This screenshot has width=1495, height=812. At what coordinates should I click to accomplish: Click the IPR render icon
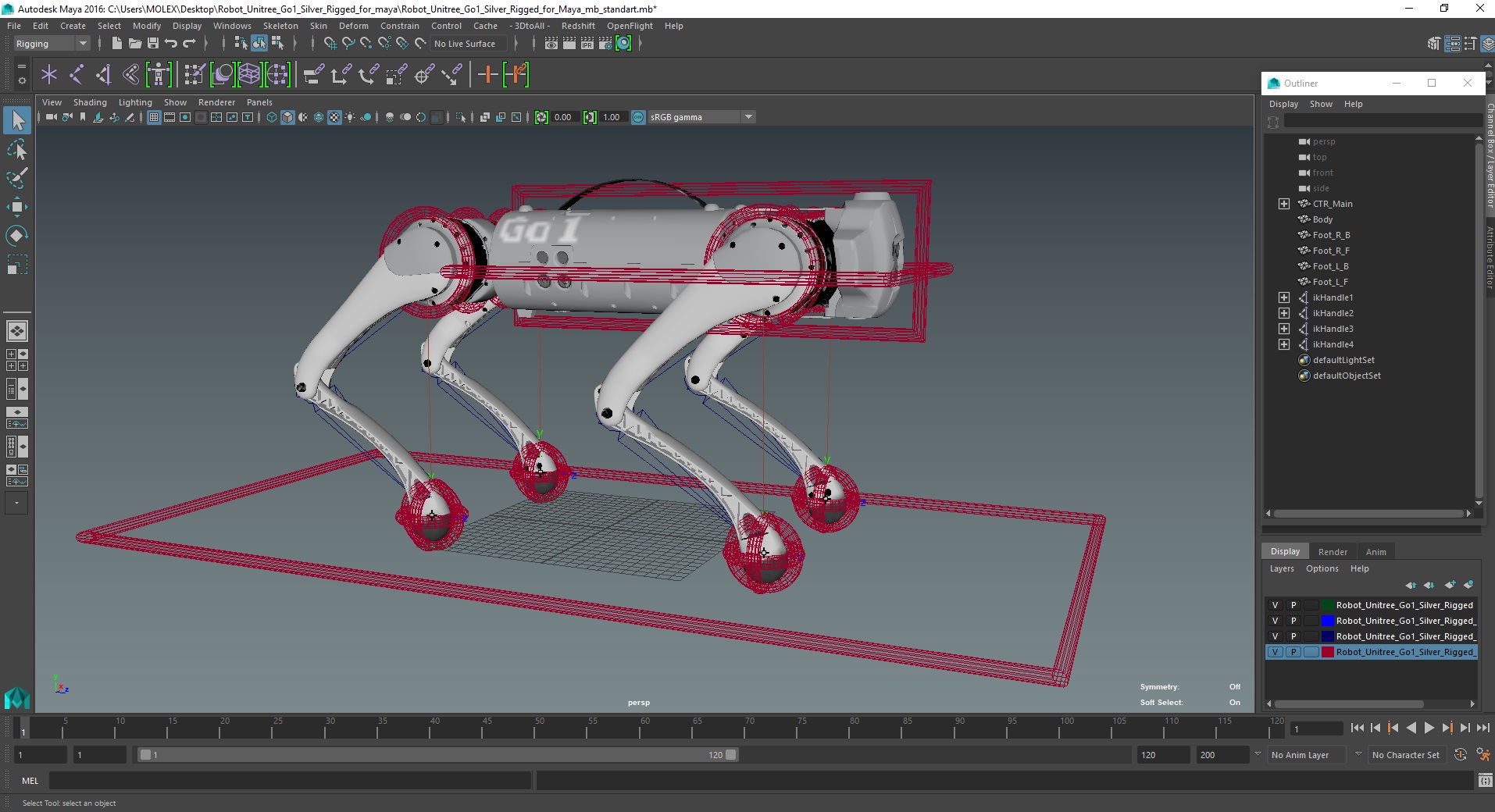pyautogui.click(x=587, y=44)
